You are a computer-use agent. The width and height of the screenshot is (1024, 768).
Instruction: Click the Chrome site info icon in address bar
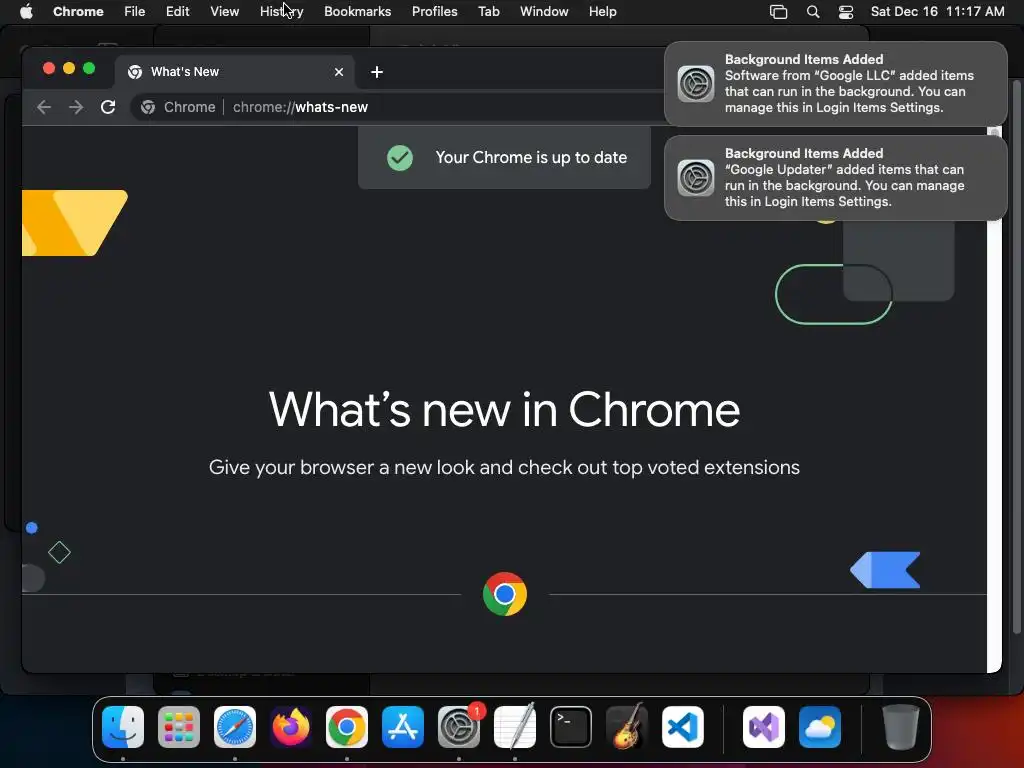tap(148, 107)
